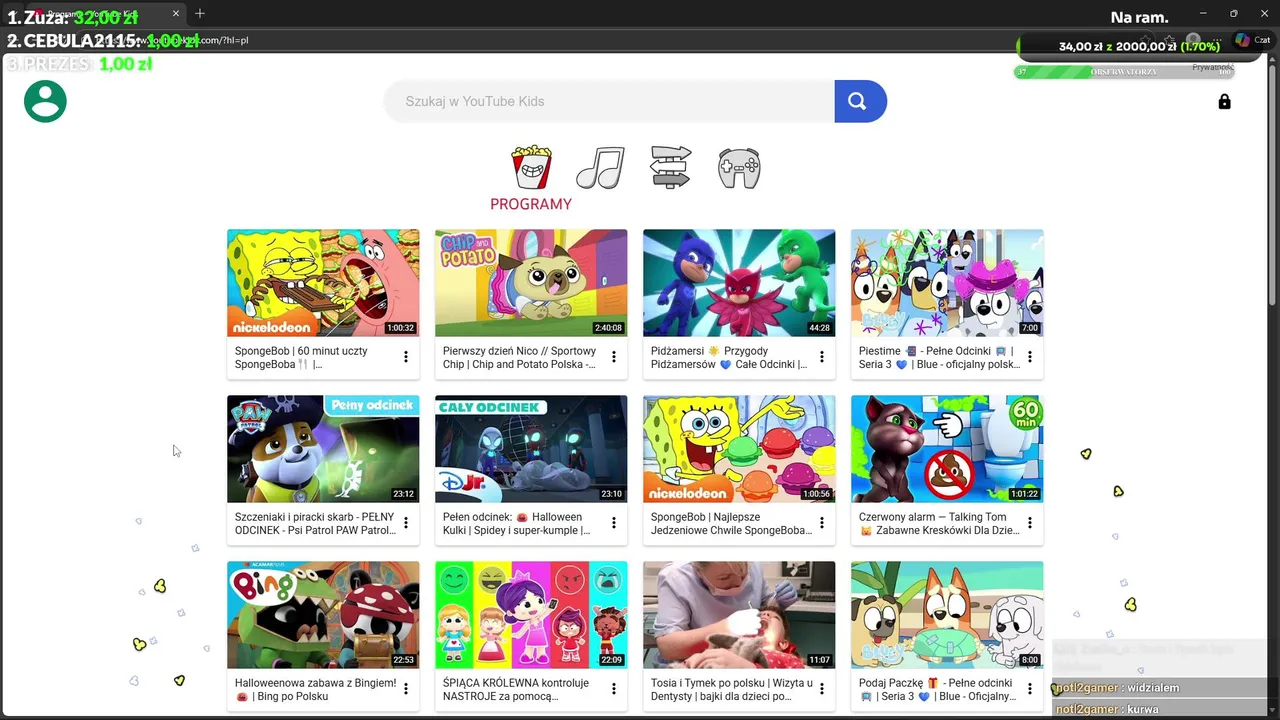Image resolution: width=1280 pixels, height=720 pixels.
Task: Open title Tosia i Tymek po polsku
Action: [x=731, y=690]
